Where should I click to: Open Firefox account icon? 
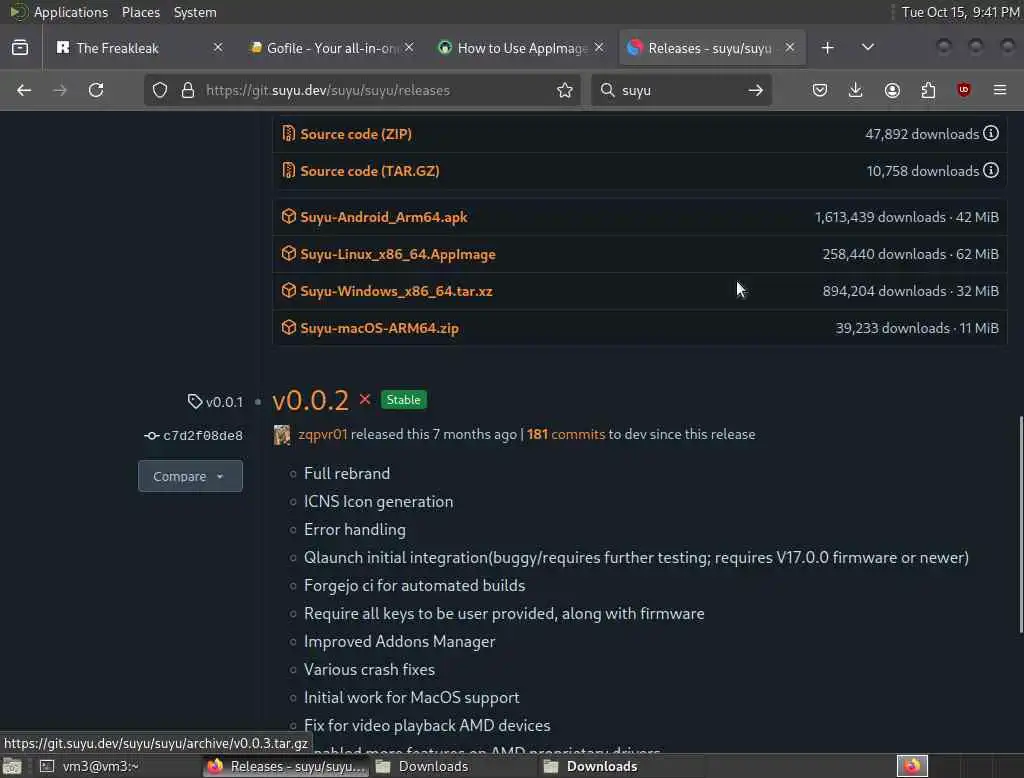click(x=892, y=90)
